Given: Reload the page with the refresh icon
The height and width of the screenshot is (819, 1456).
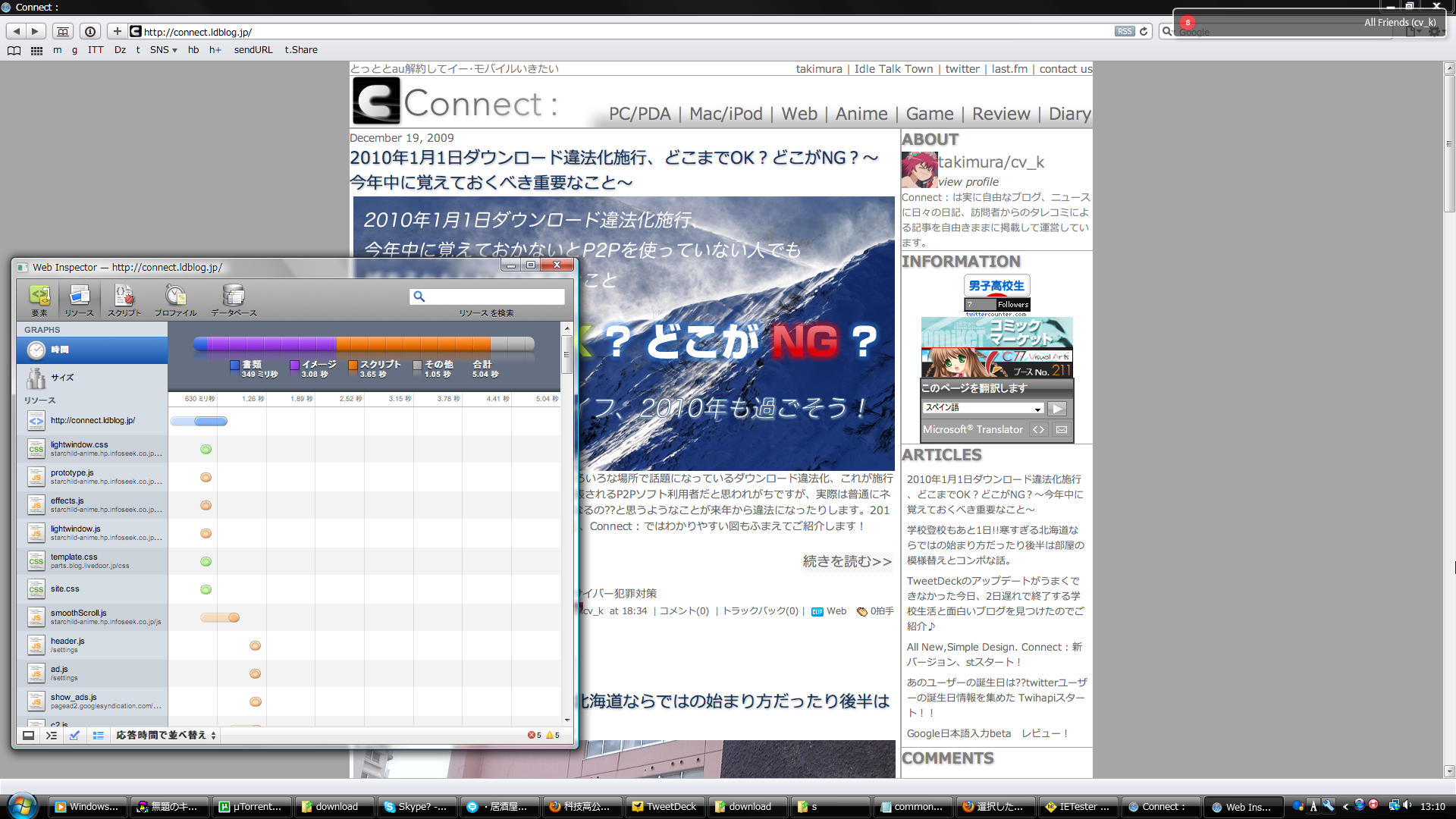Looking at the screenshot, I should pyautogui.click(x=1144, y=32).
